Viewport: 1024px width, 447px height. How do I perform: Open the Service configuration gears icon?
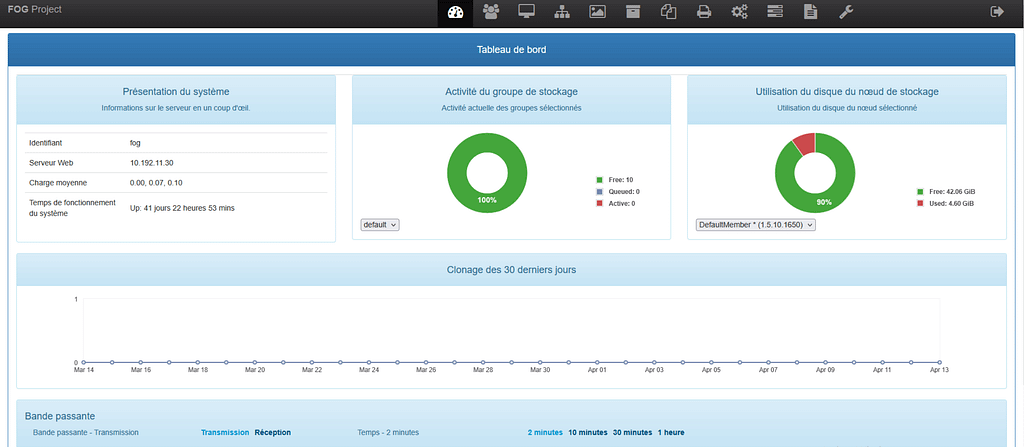click(x=739, y=12)
